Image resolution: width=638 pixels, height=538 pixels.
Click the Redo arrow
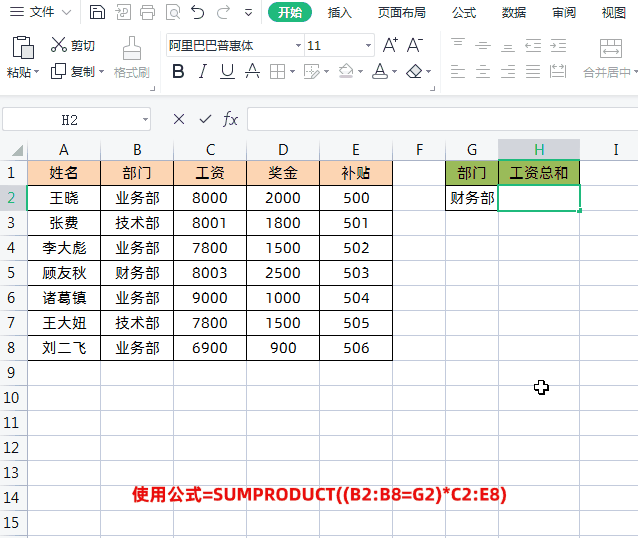click(223, 13)
